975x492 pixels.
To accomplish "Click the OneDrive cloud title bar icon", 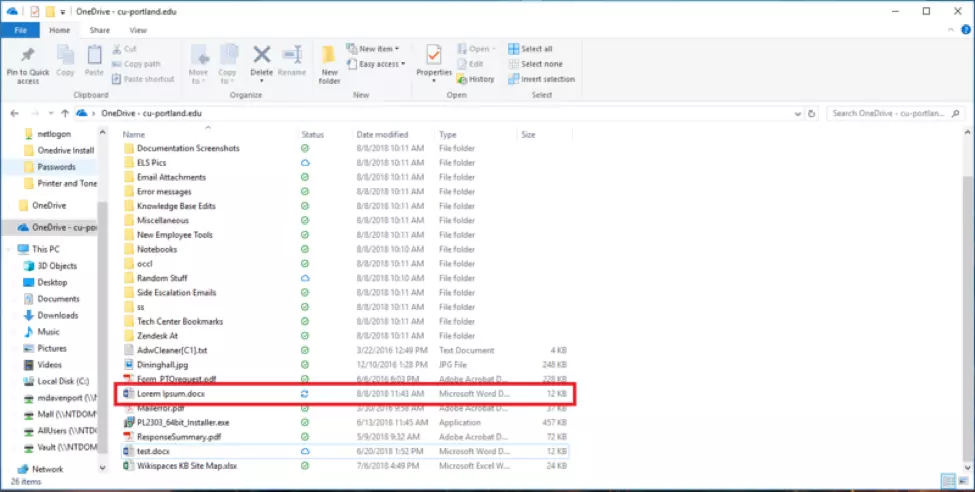I will [12, 11].
